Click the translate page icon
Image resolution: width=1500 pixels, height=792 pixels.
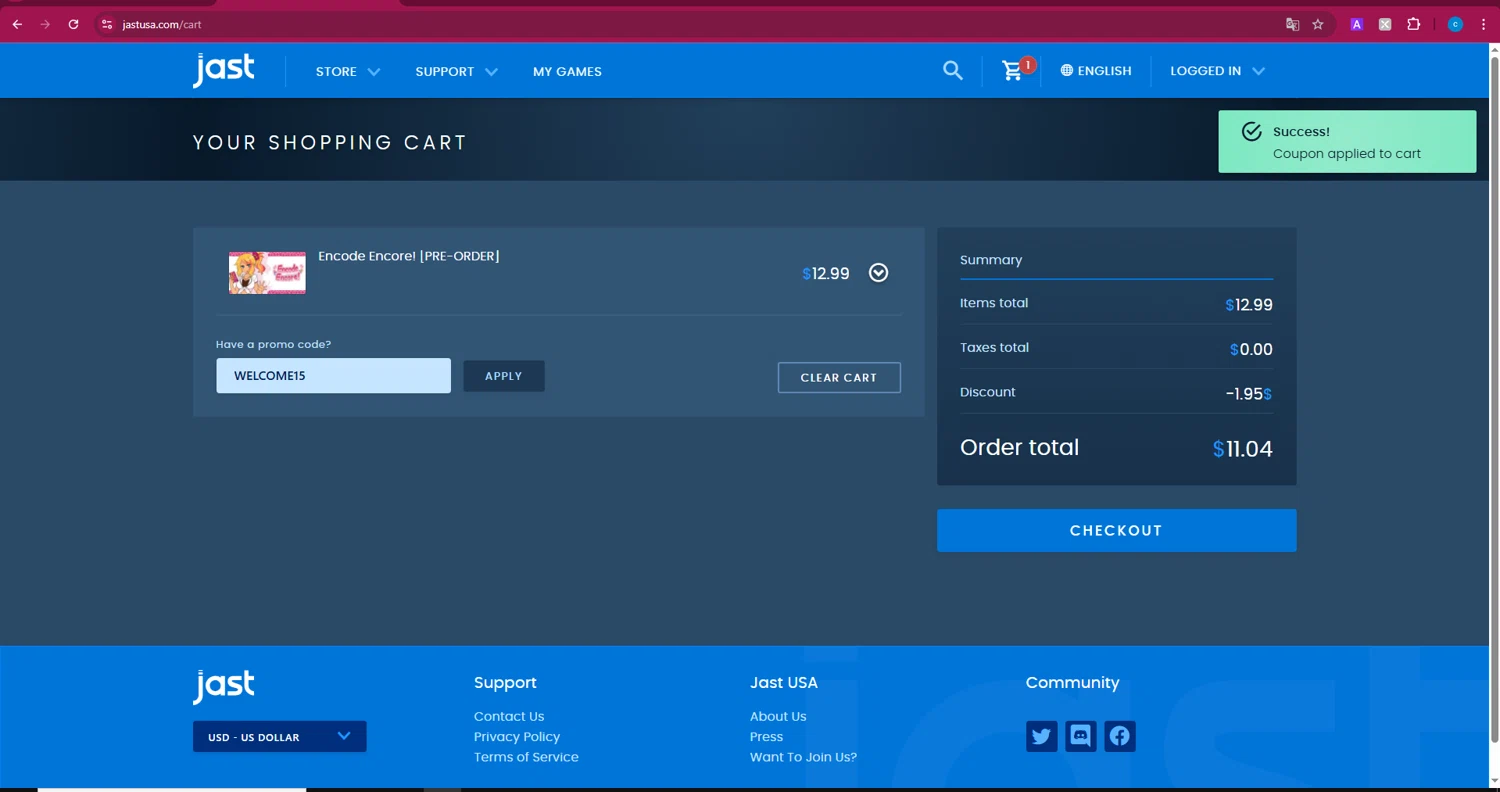(1292, 24)
